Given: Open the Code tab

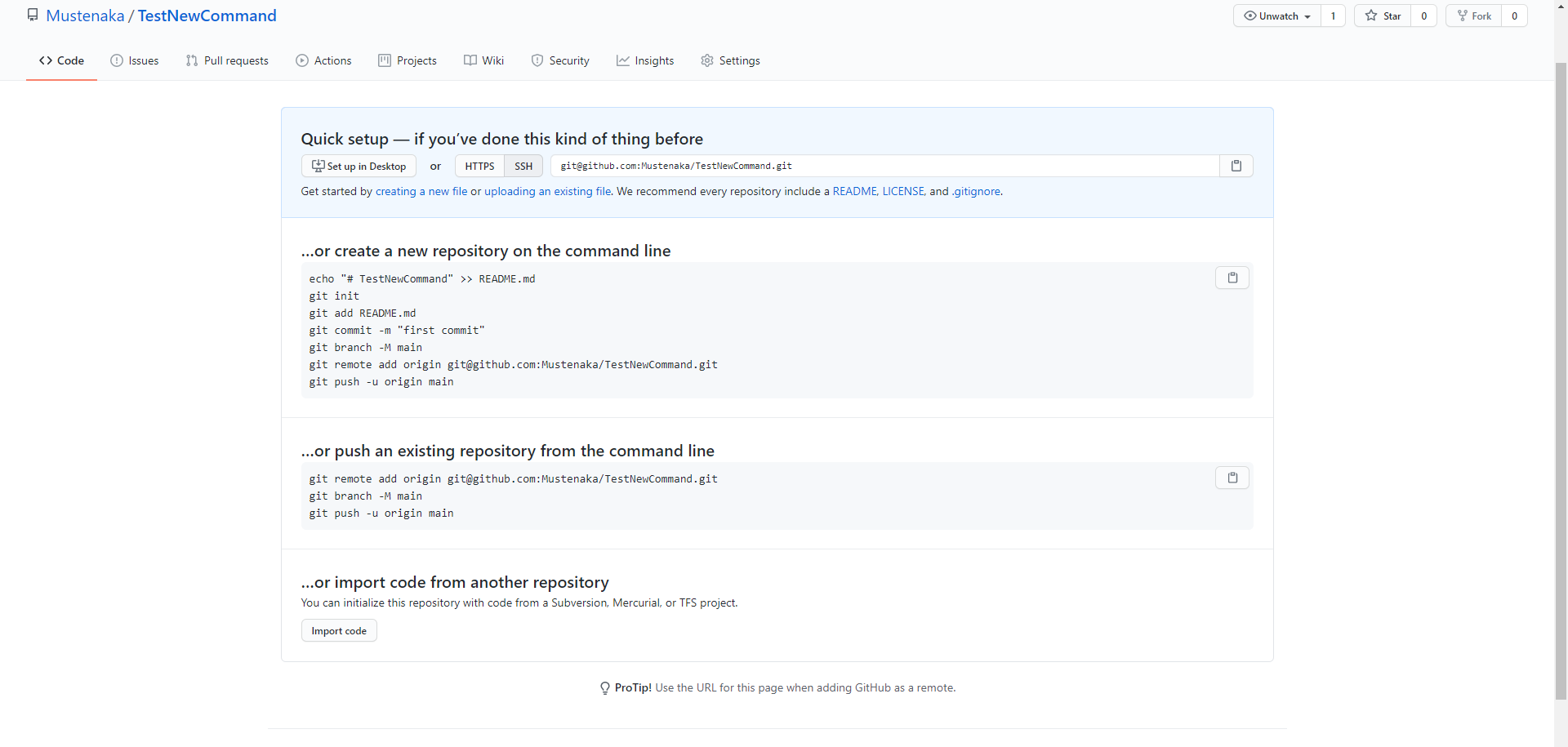Looking at the screenshot, I should pos(61,60).
